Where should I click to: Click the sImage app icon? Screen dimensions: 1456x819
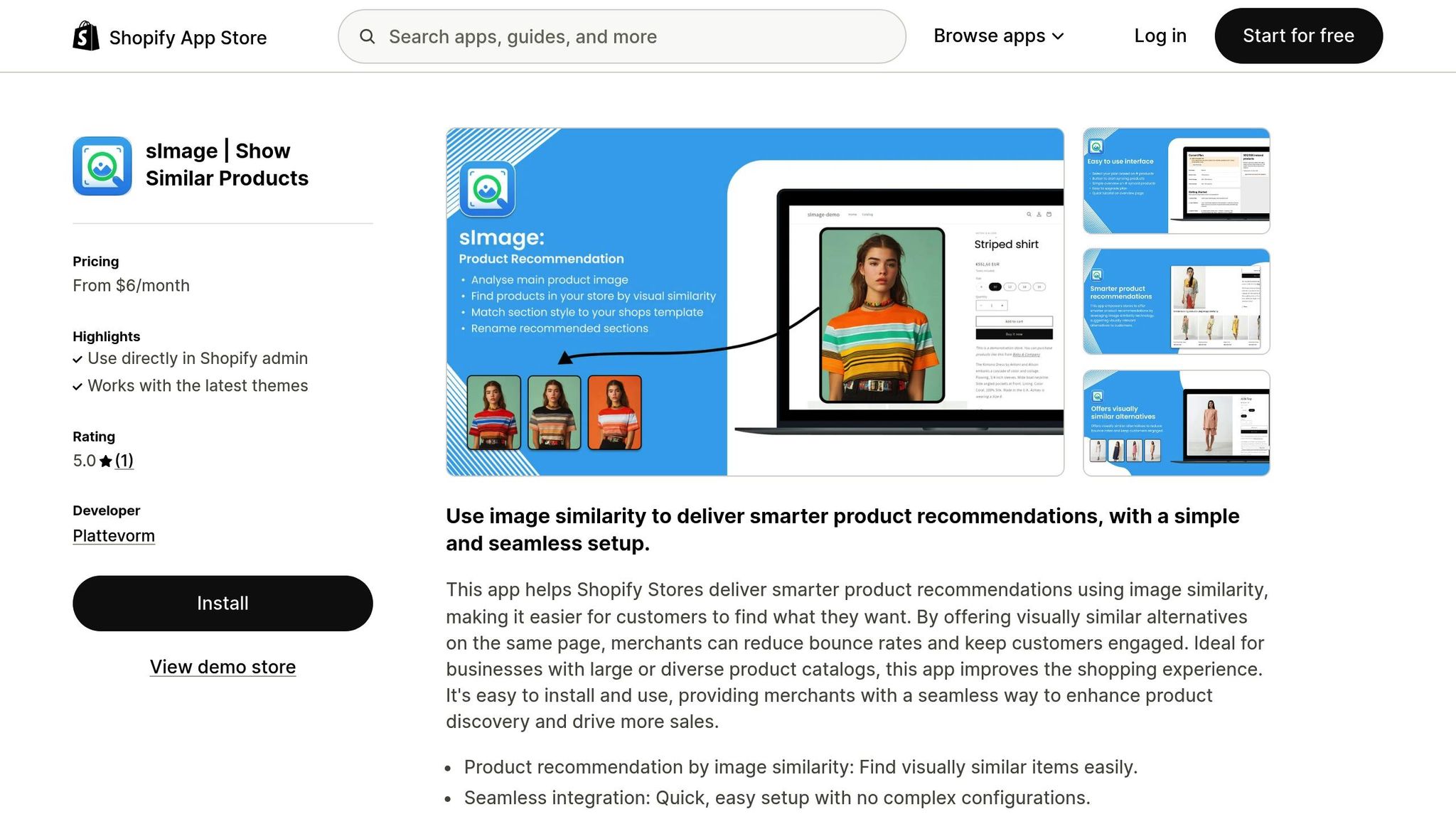(x=102, y=166)
